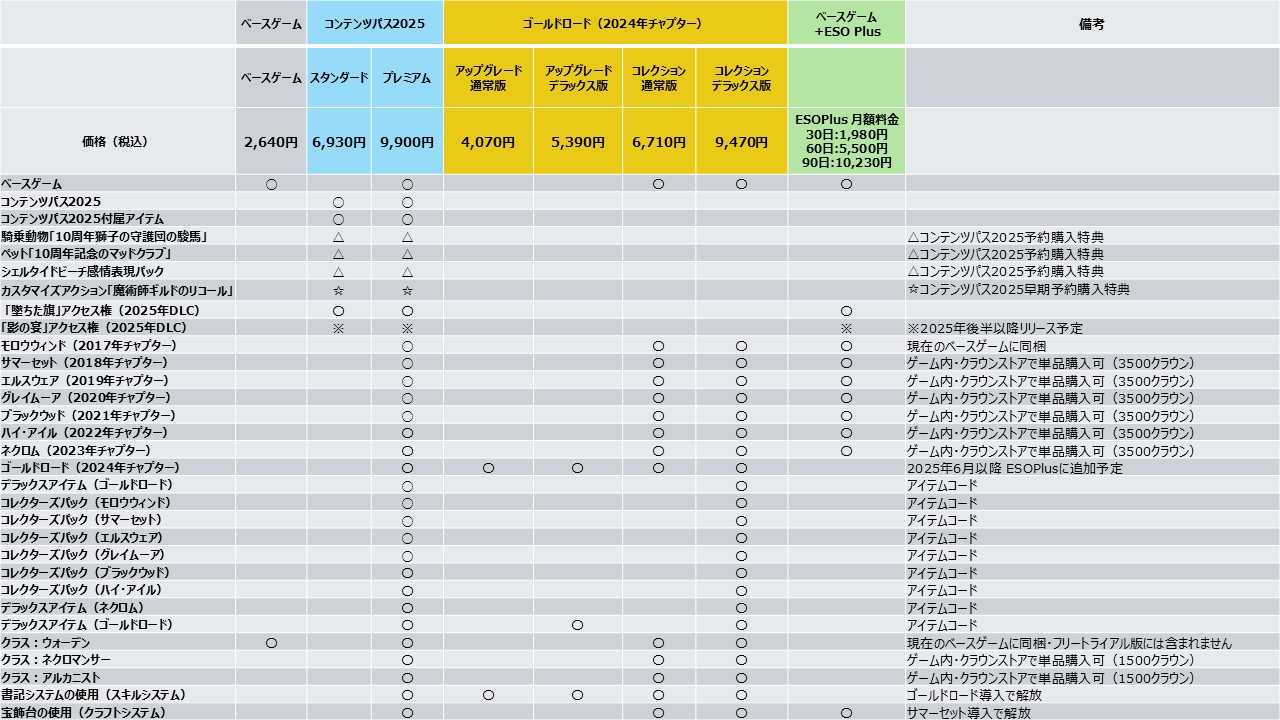1280x720 pixels.
Task: Select the "サマーセット（2018年チャプター）" row label
Action: click(x=85, y=363)
